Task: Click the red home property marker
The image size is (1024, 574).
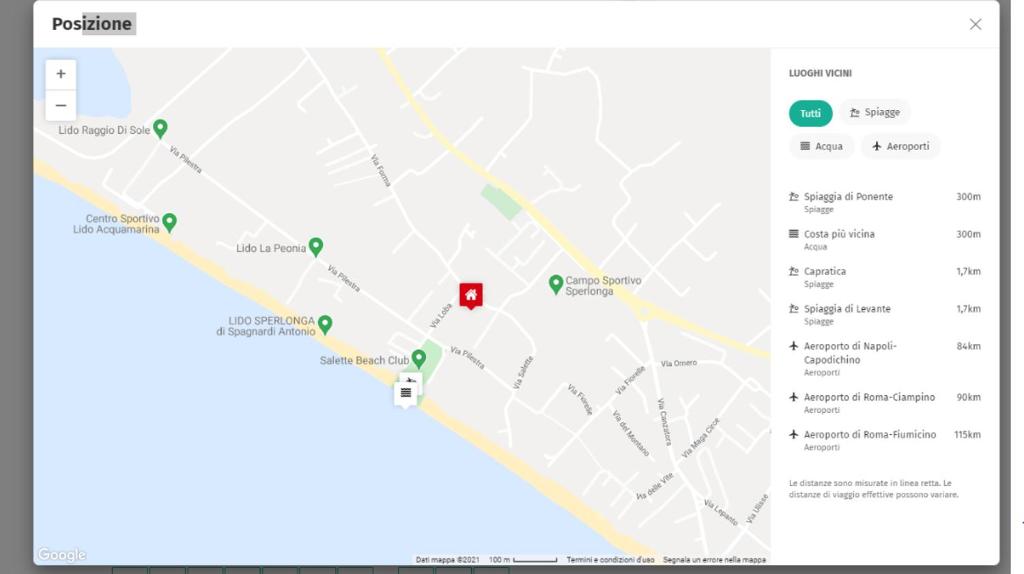Action: pos(471,294)
